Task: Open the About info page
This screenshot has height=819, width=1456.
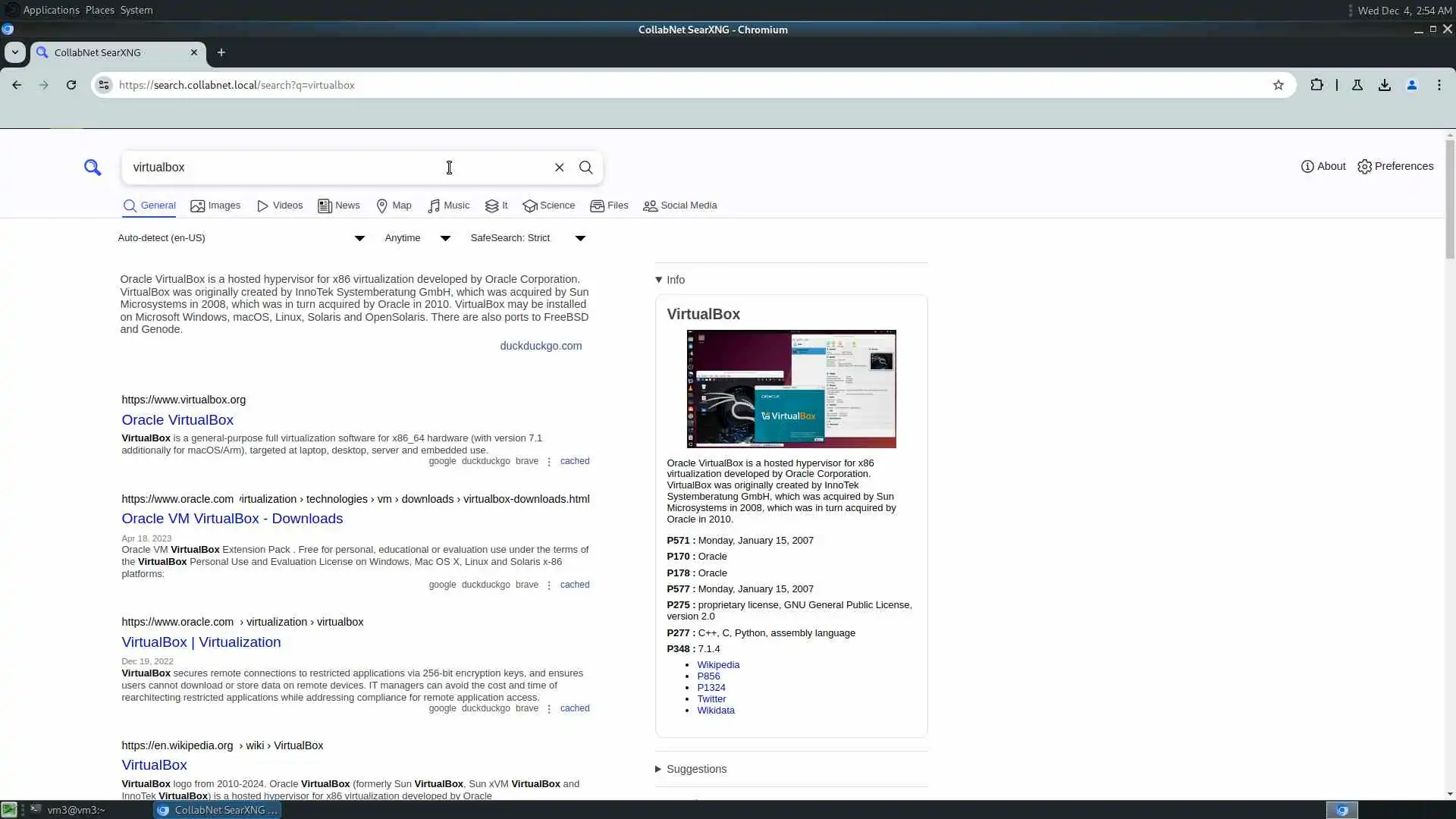Action: coord(1323,166)
